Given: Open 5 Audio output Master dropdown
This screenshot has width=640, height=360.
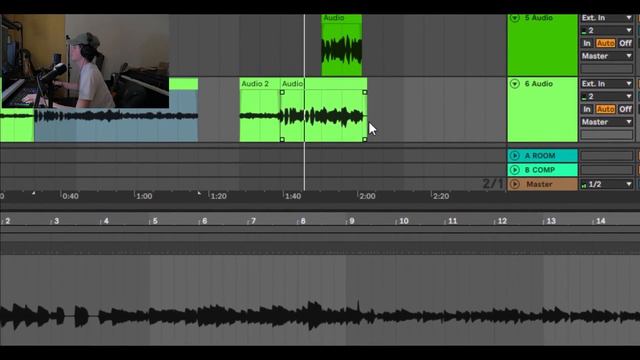Looking at the screenshot, I should [x=607, y=56].
